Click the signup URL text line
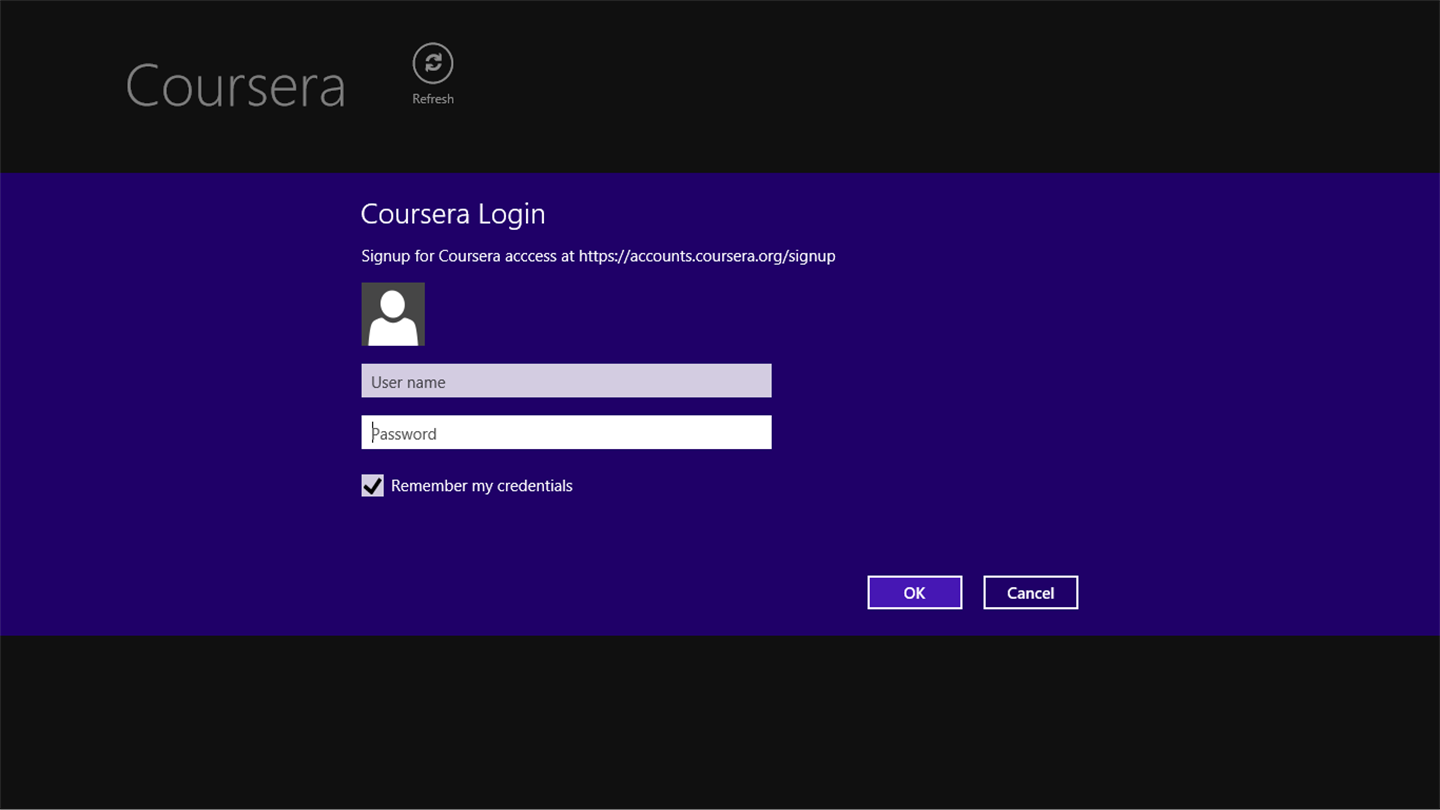The image size is (1440, 810). 598,256
